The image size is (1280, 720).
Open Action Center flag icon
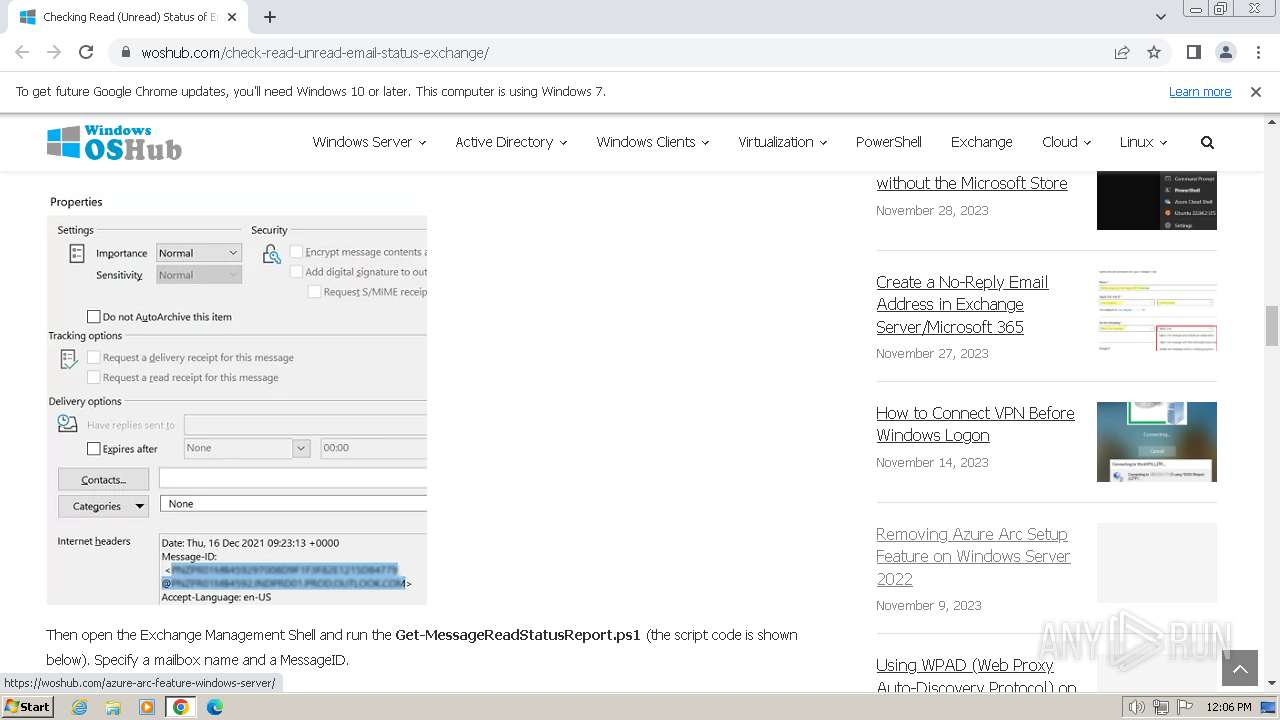[1185, 707]
